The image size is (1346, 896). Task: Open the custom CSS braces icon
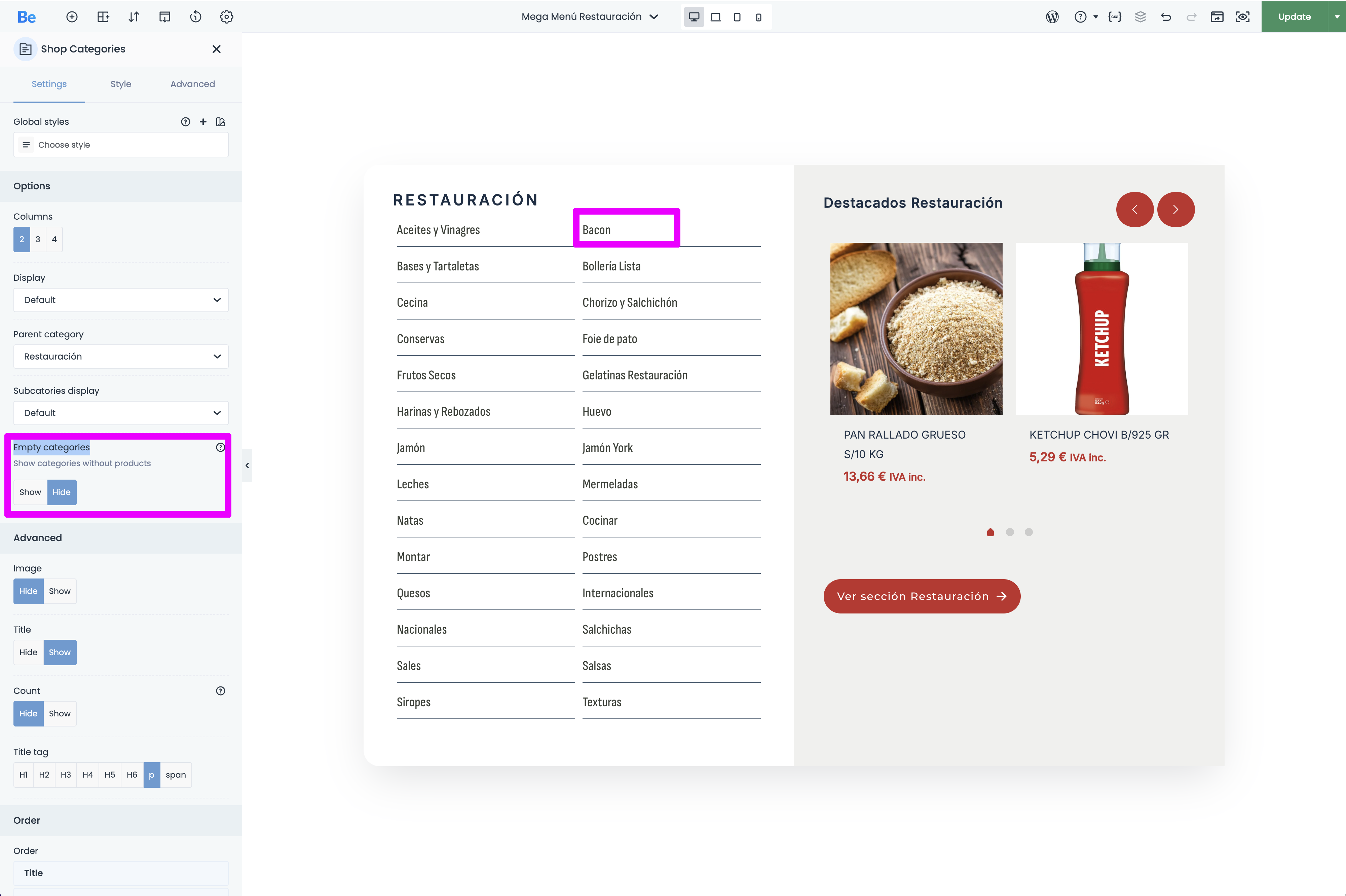click(1115, 16)
